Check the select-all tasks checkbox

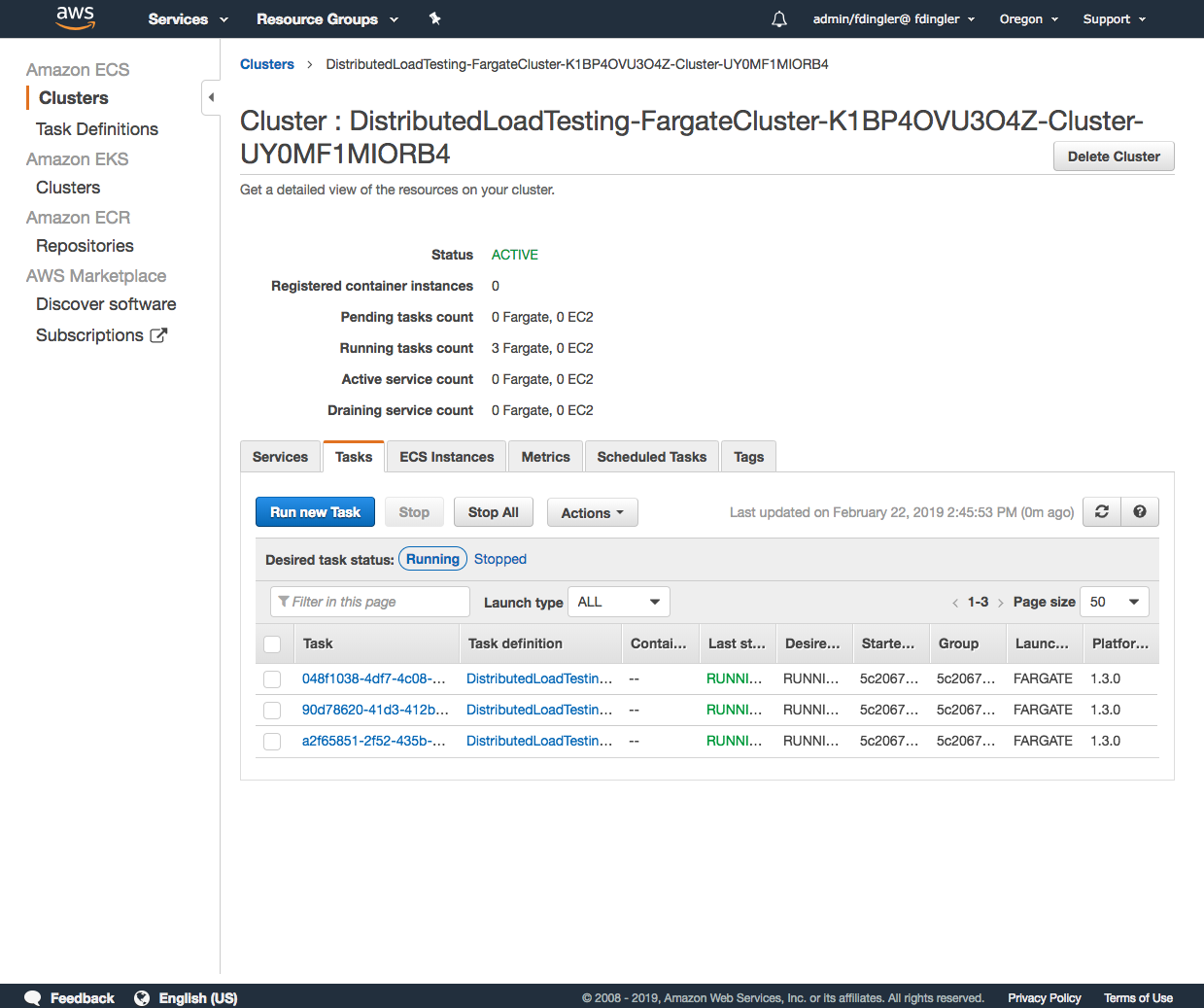click(x=272, y=644)
